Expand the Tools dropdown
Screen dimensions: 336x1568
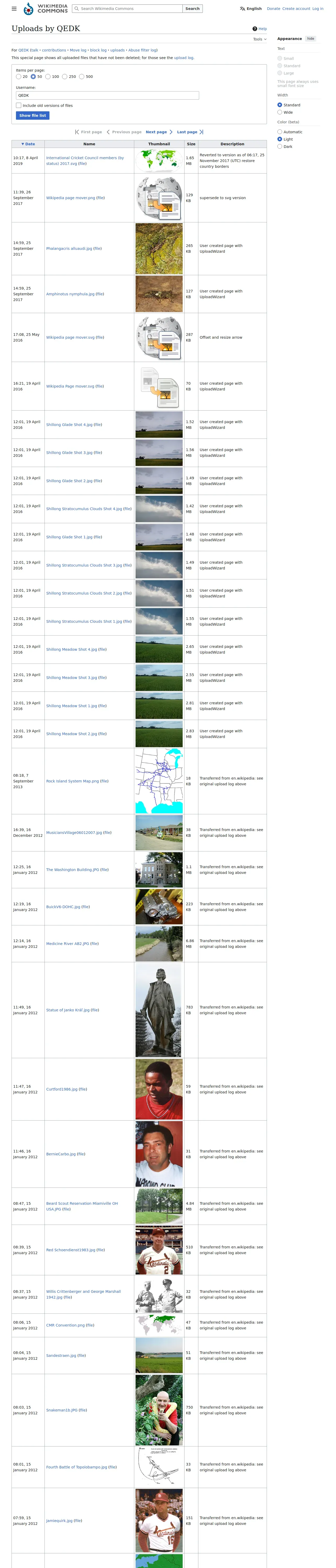tap(260, 39)
